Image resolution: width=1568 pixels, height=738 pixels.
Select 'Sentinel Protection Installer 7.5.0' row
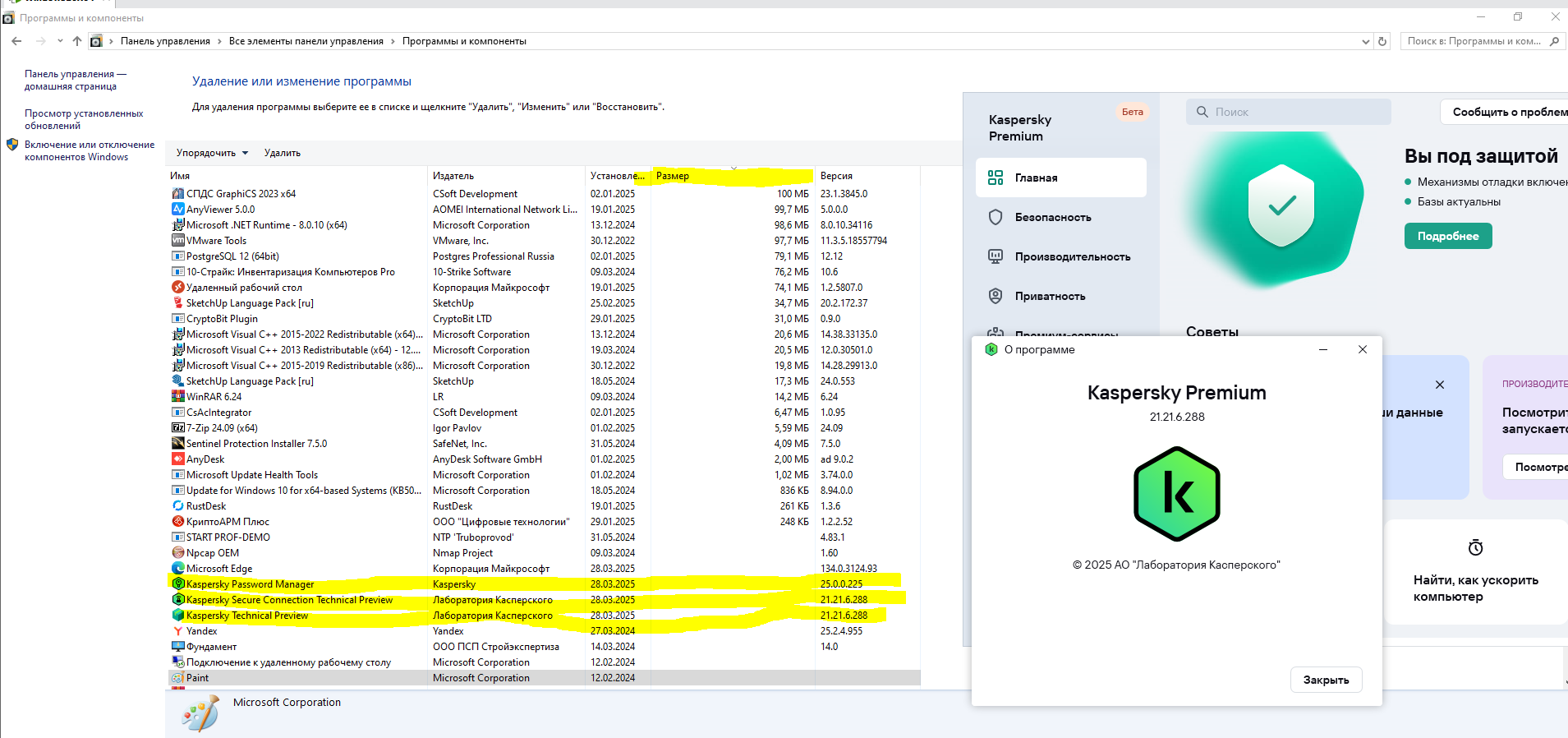[x=544, y=444]
